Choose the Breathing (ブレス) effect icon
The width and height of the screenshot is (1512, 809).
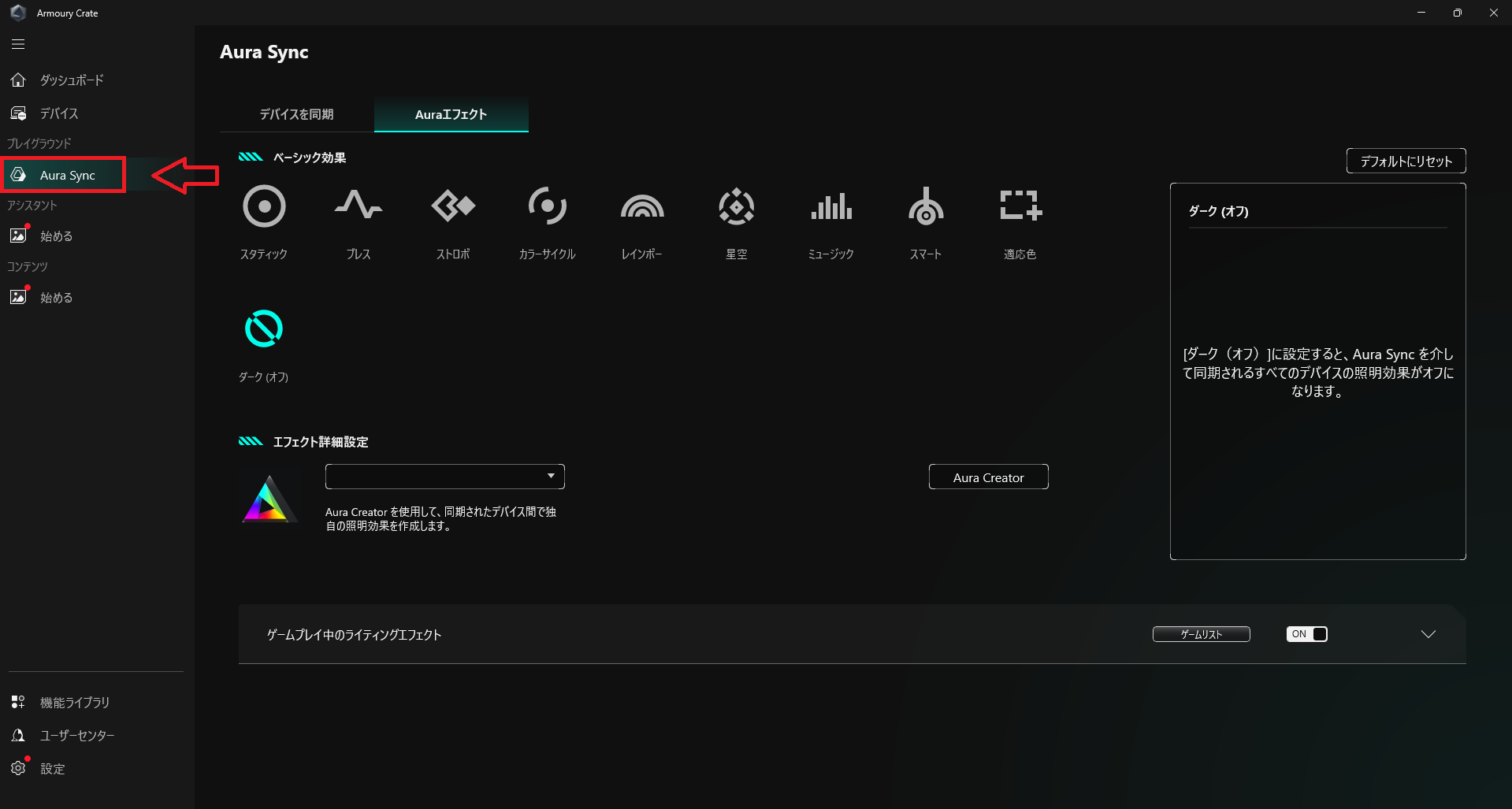click(x=358, y=206)
